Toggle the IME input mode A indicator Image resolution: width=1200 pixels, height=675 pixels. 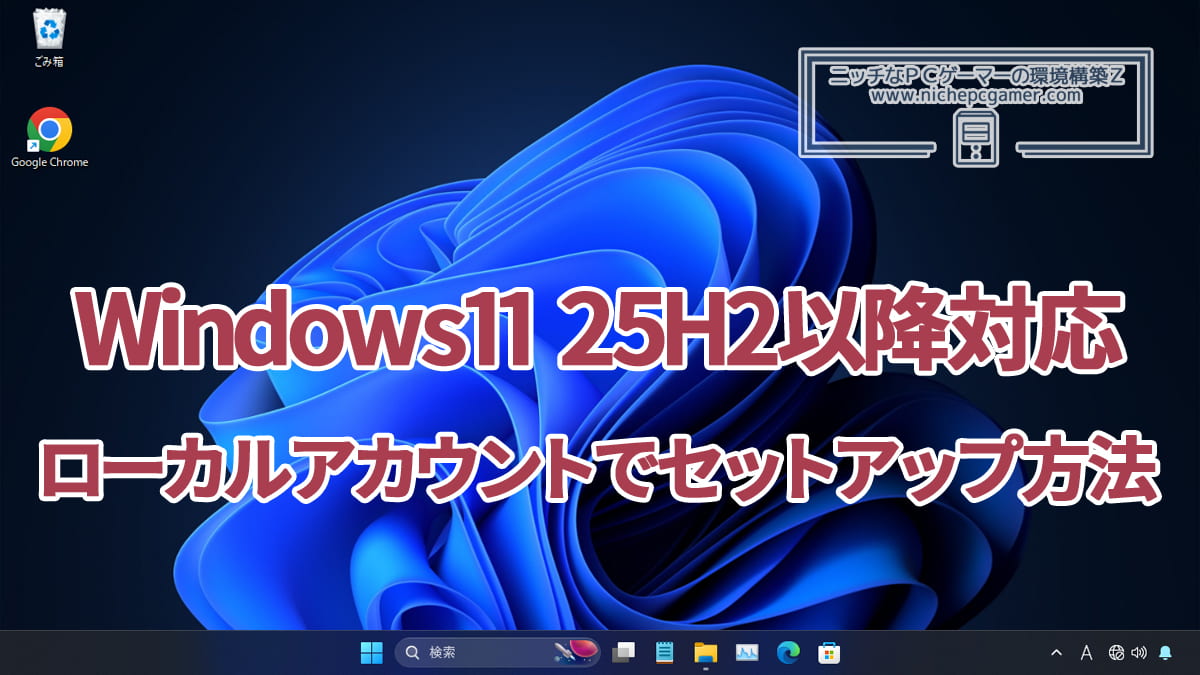(x=1086, y=653)
